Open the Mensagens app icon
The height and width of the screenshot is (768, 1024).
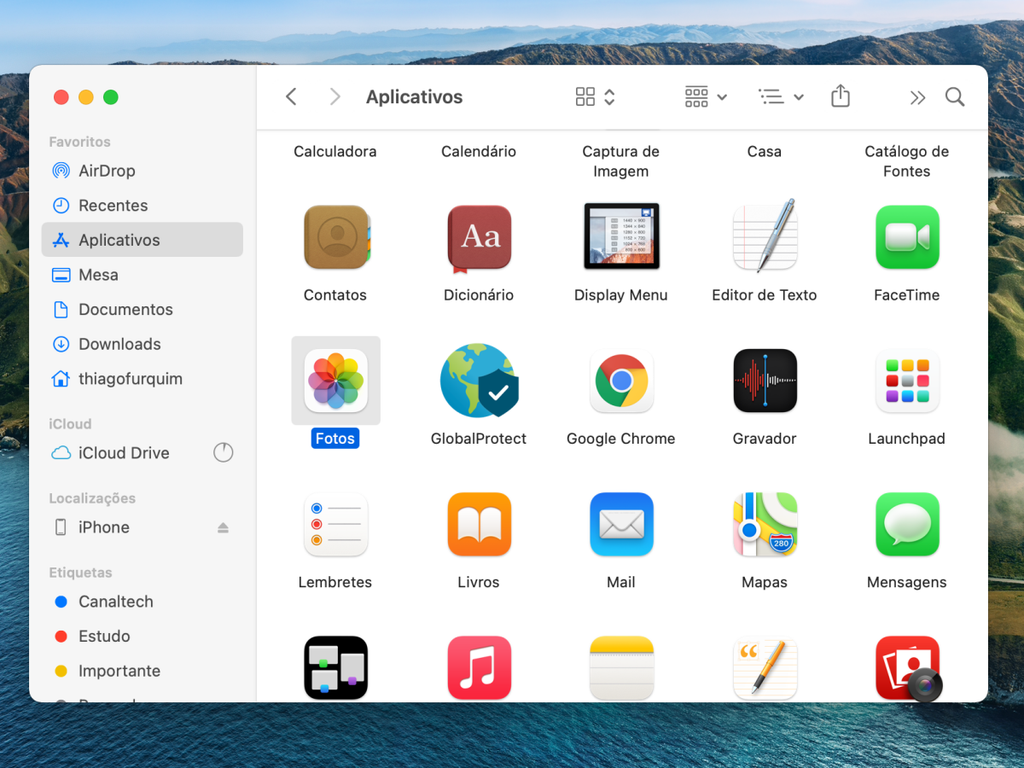pyautogui.click(x=907, y=524)
